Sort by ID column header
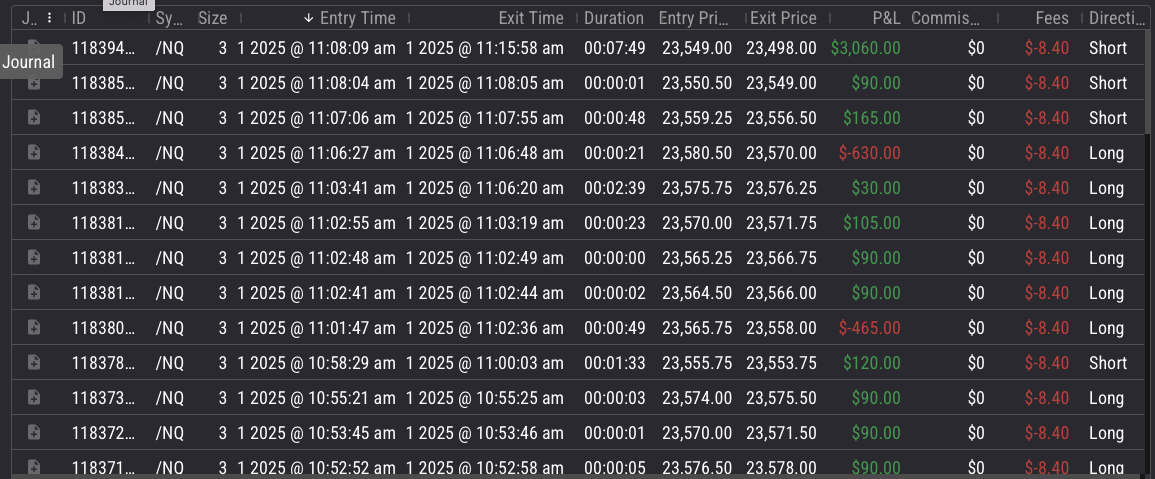The image size is (1155, 479). pos(79,18)
